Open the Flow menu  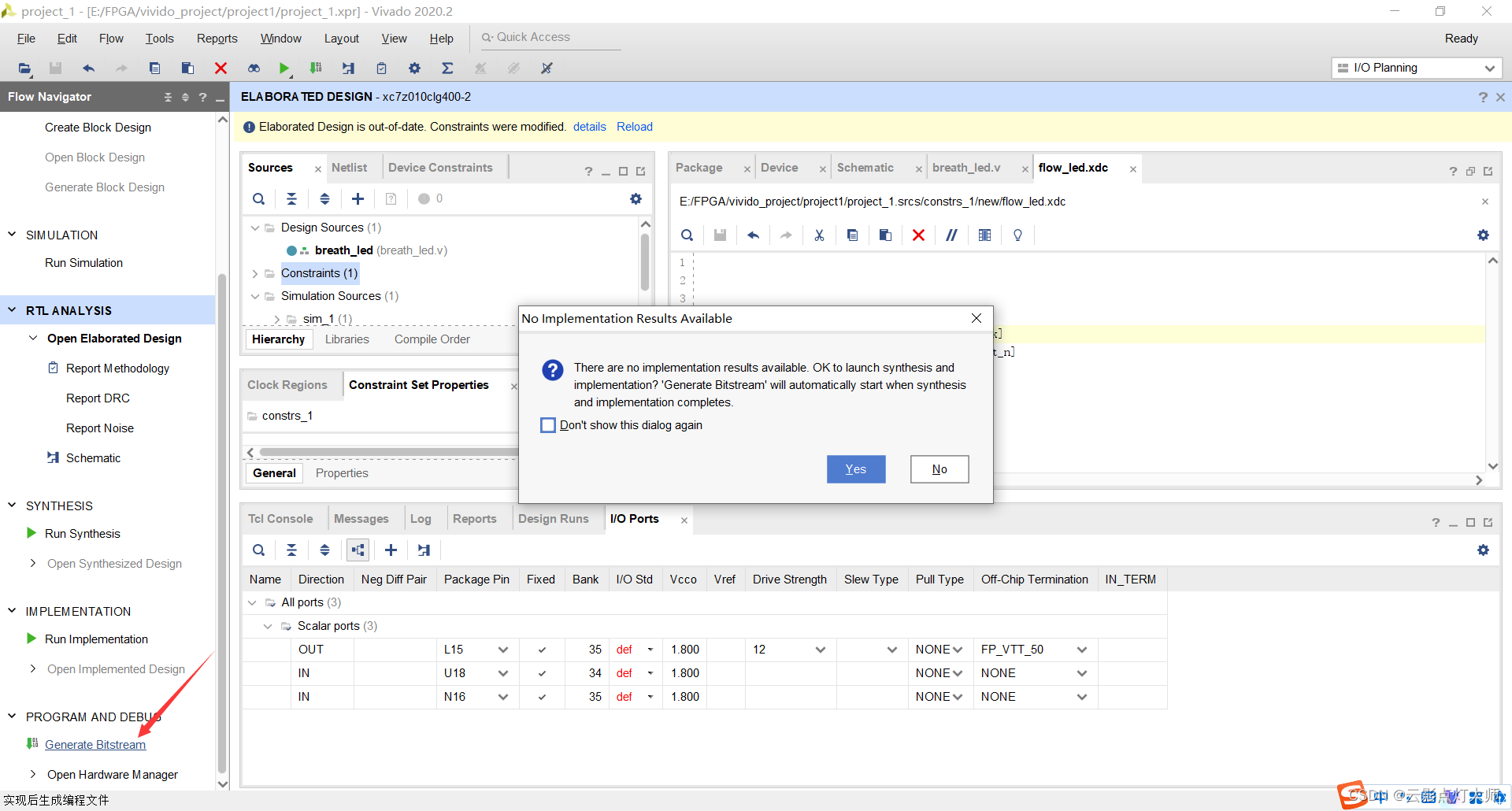click(x=111, y=39)
